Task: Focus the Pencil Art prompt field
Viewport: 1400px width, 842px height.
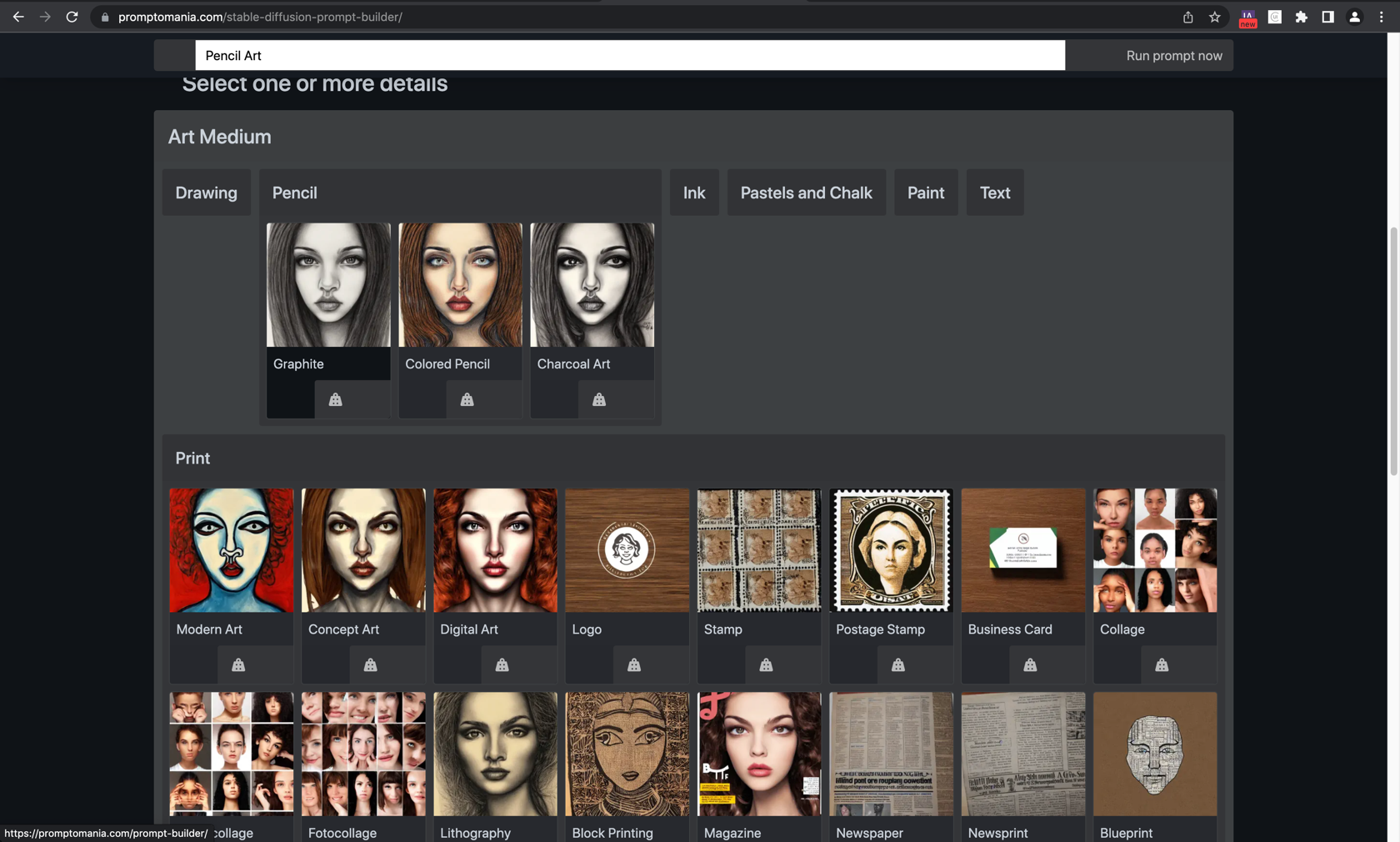Action: (630, 56)
